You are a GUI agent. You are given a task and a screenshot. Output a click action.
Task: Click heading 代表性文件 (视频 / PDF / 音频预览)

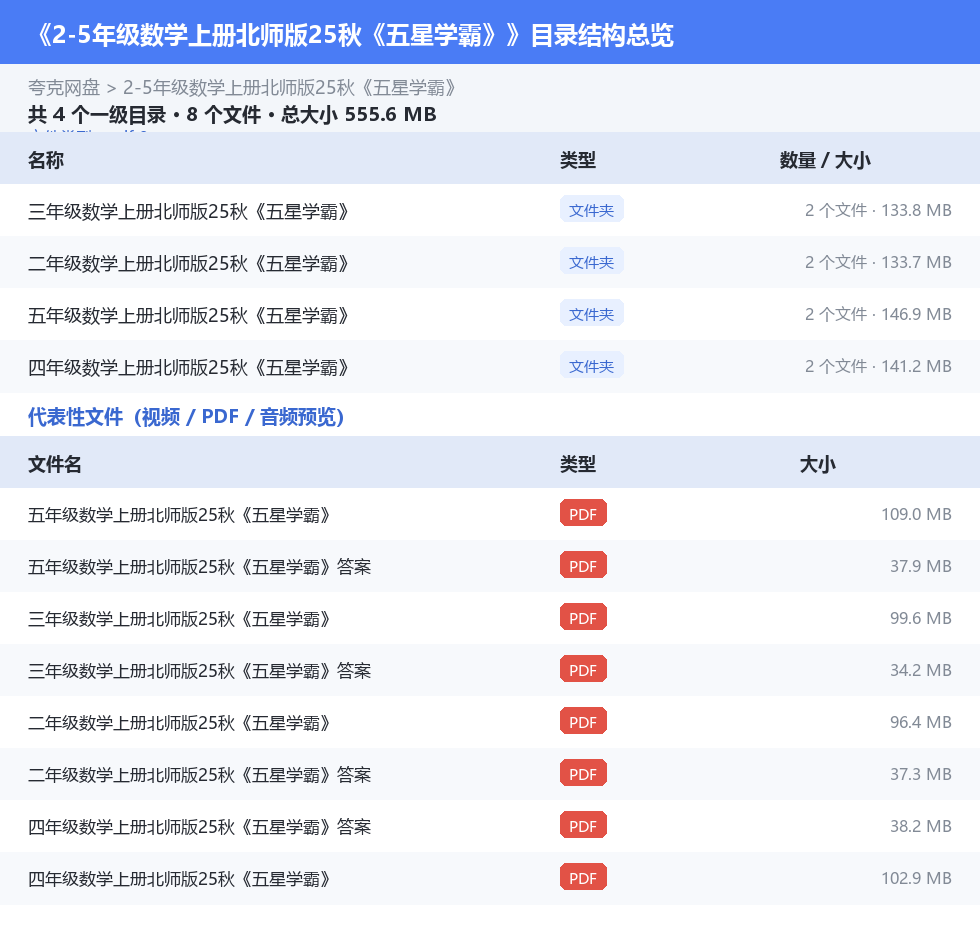pos(186,417)
